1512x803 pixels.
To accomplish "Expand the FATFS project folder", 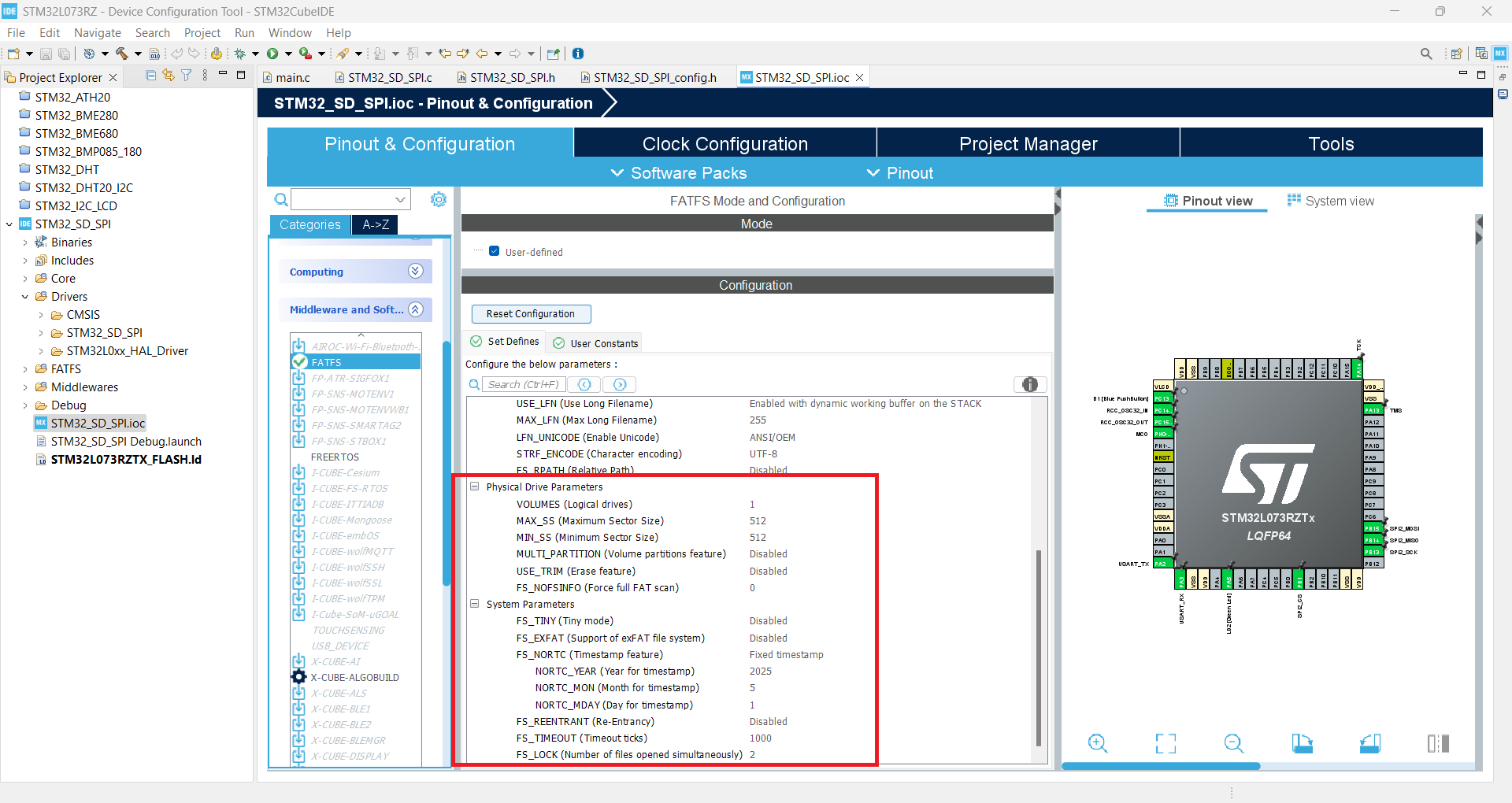I will pos(24,369).
